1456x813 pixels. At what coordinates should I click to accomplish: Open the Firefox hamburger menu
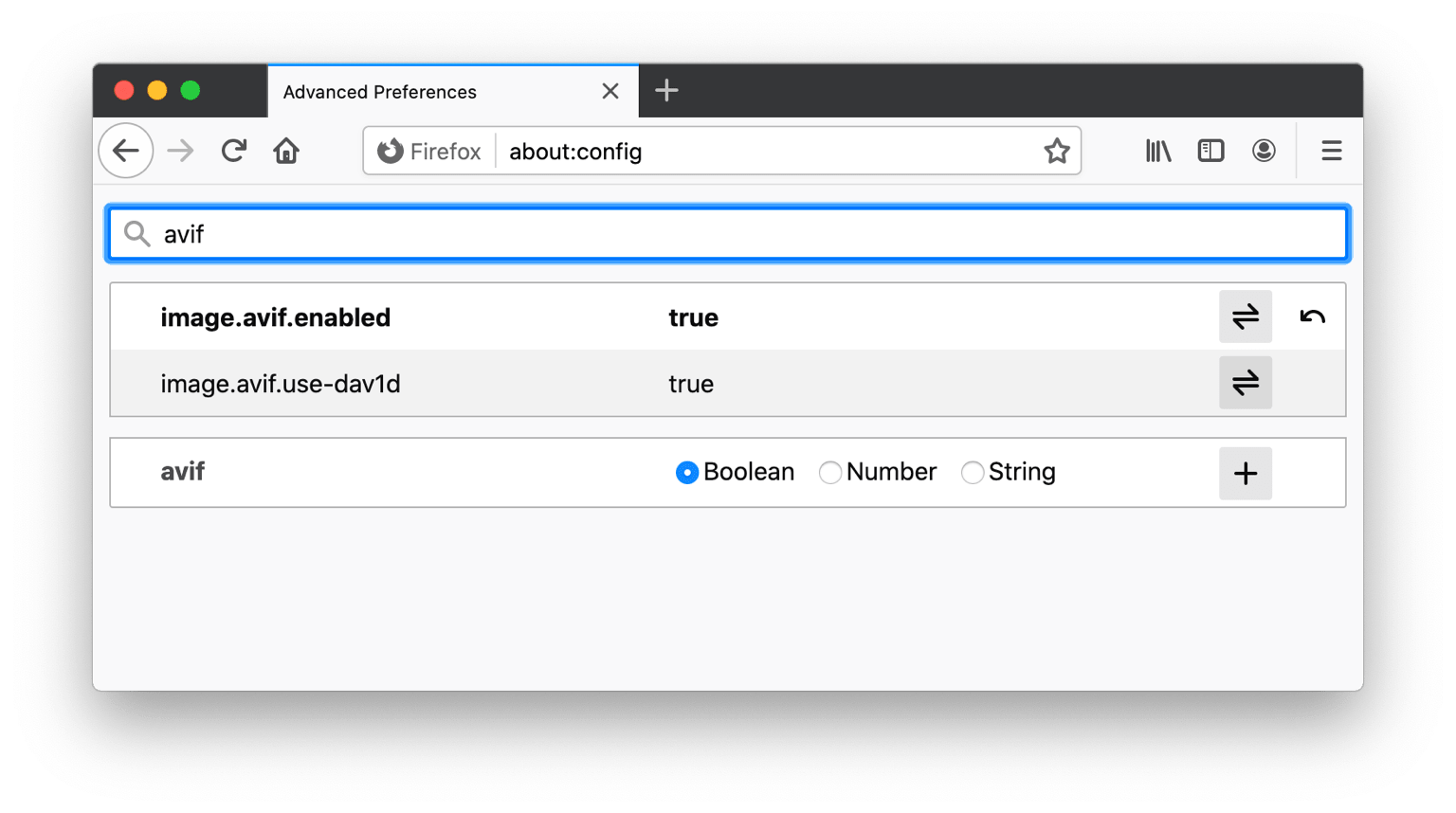(x=1331, y=150)
